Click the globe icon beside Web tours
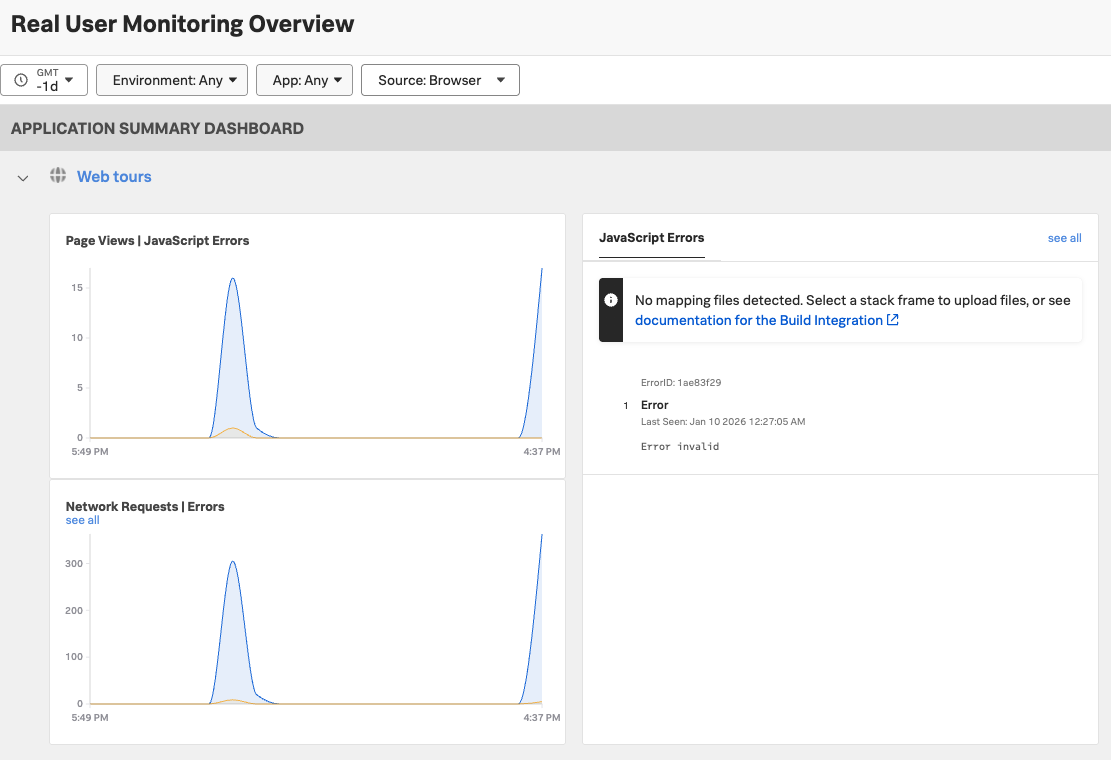The image size is (1111, 760). coord(58,176)
